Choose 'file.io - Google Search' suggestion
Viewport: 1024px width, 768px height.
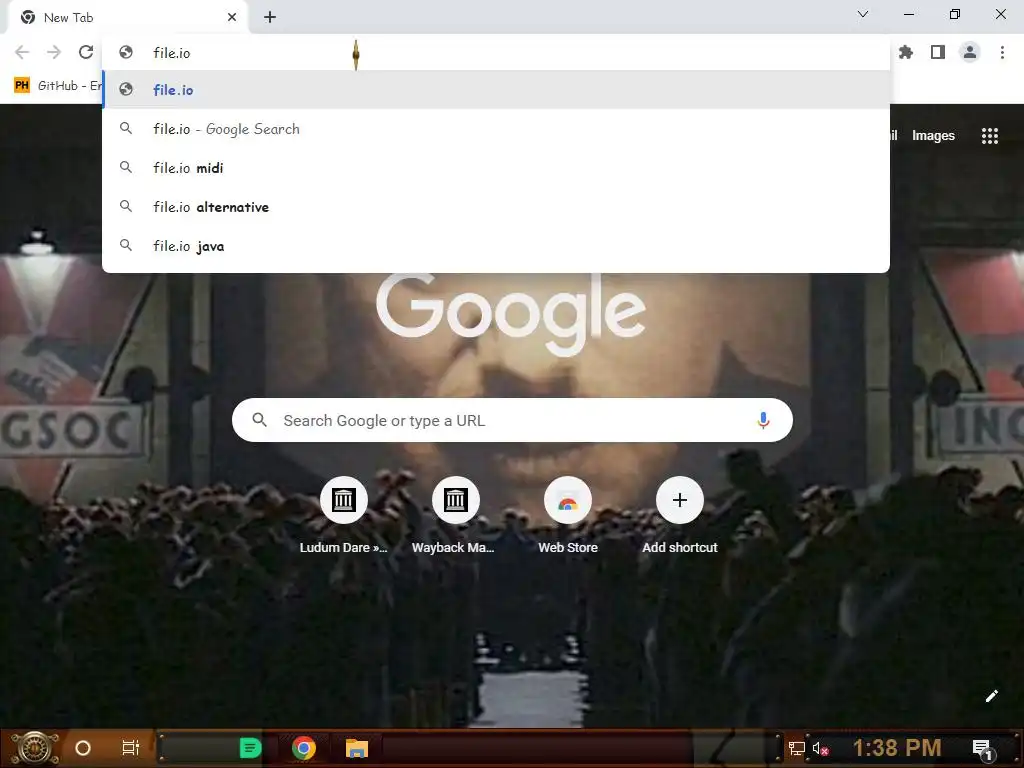[496, 129]
